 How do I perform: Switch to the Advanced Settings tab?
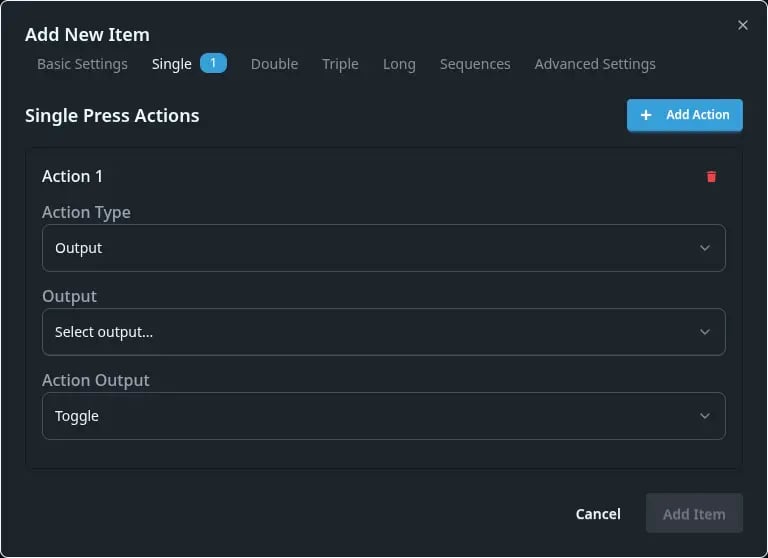(595, 64)
